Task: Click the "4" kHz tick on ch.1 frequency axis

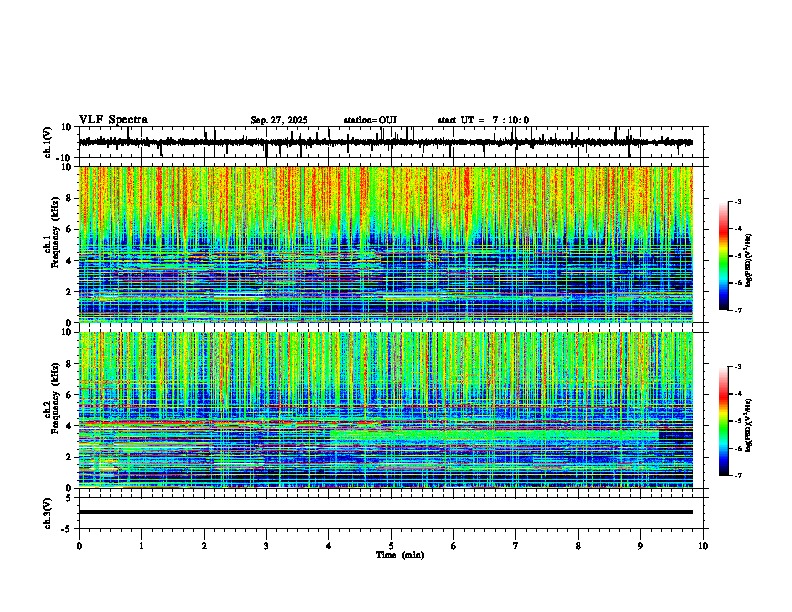Action: coord(70,261)
